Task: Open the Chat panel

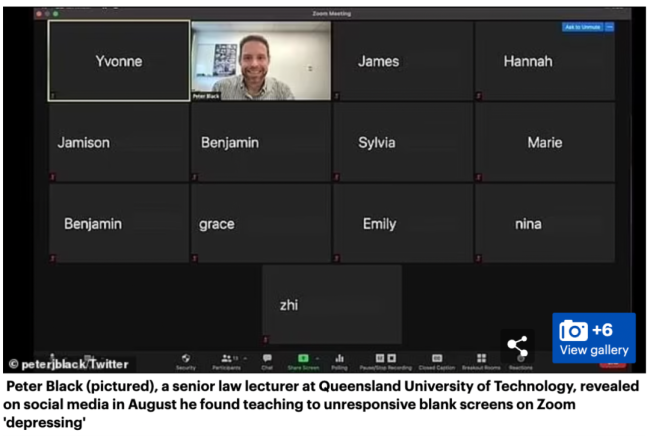Action: coord(267,361)
